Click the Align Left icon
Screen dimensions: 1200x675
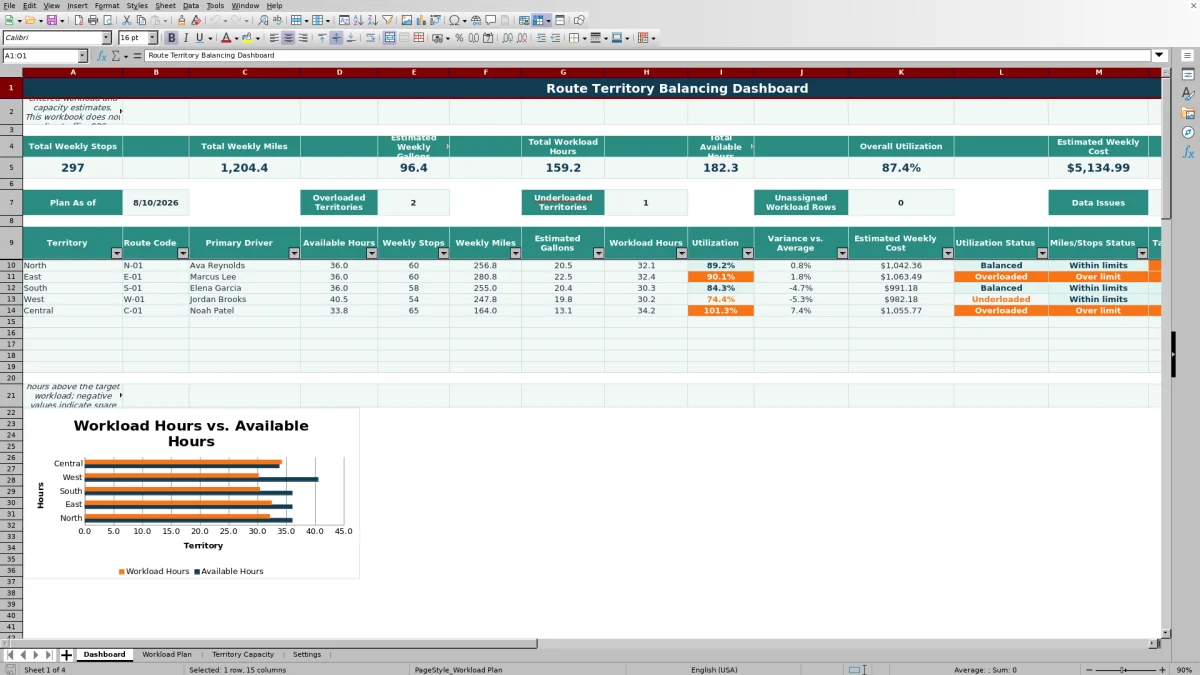point(274,38)
